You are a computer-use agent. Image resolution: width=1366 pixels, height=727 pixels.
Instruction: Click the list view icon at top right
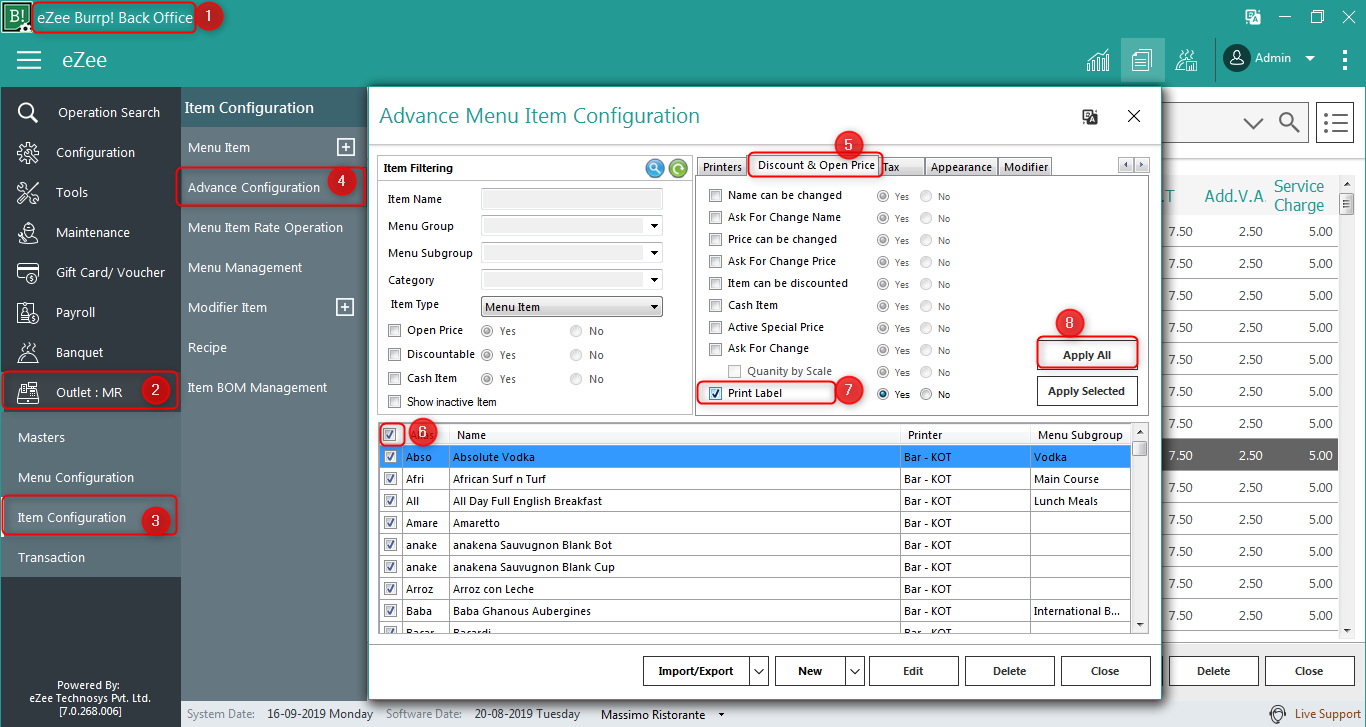1335,123
